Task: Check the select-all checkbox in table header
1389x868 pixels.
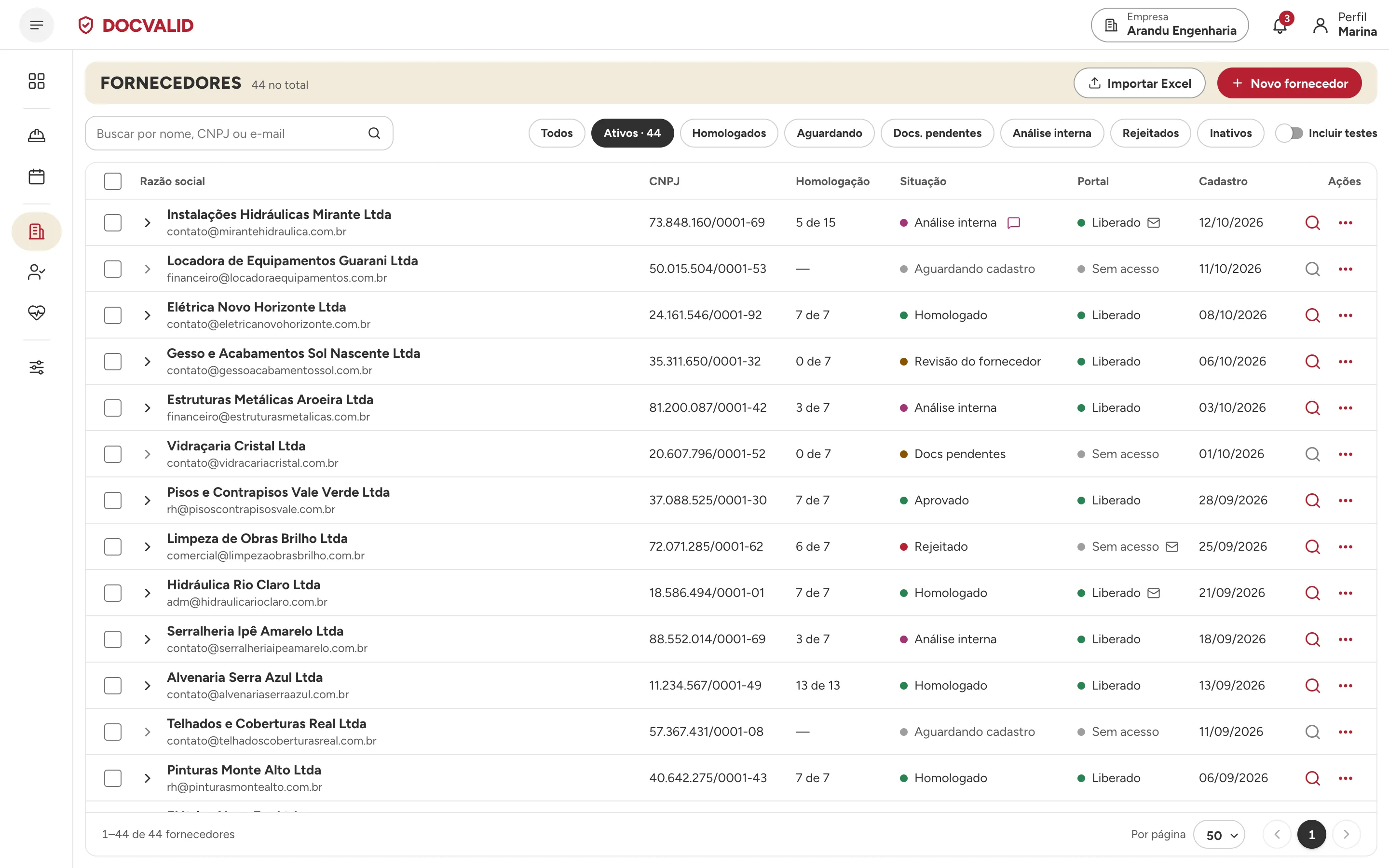Action: coord(113,181)
